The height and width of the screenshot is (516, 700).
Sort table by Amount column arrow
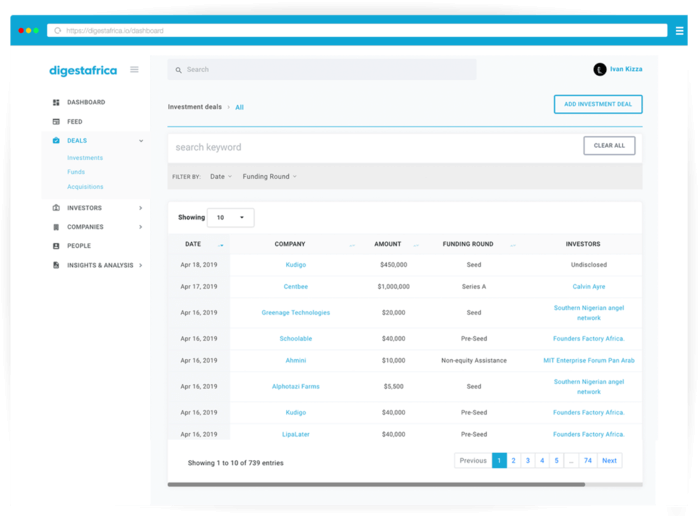pyautogui.click(x=416, y=245)
